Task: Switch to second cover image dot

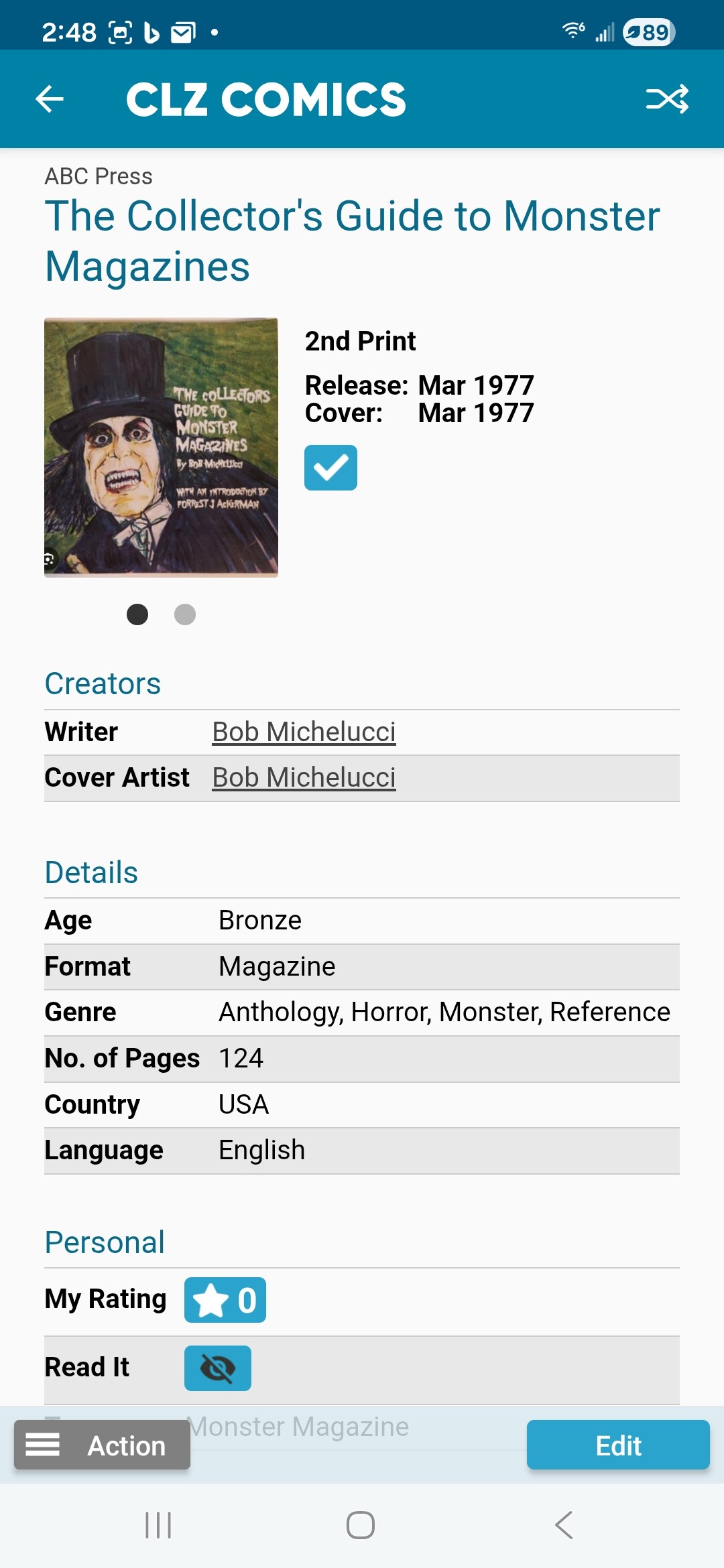Action: click(x=185, y=614)
